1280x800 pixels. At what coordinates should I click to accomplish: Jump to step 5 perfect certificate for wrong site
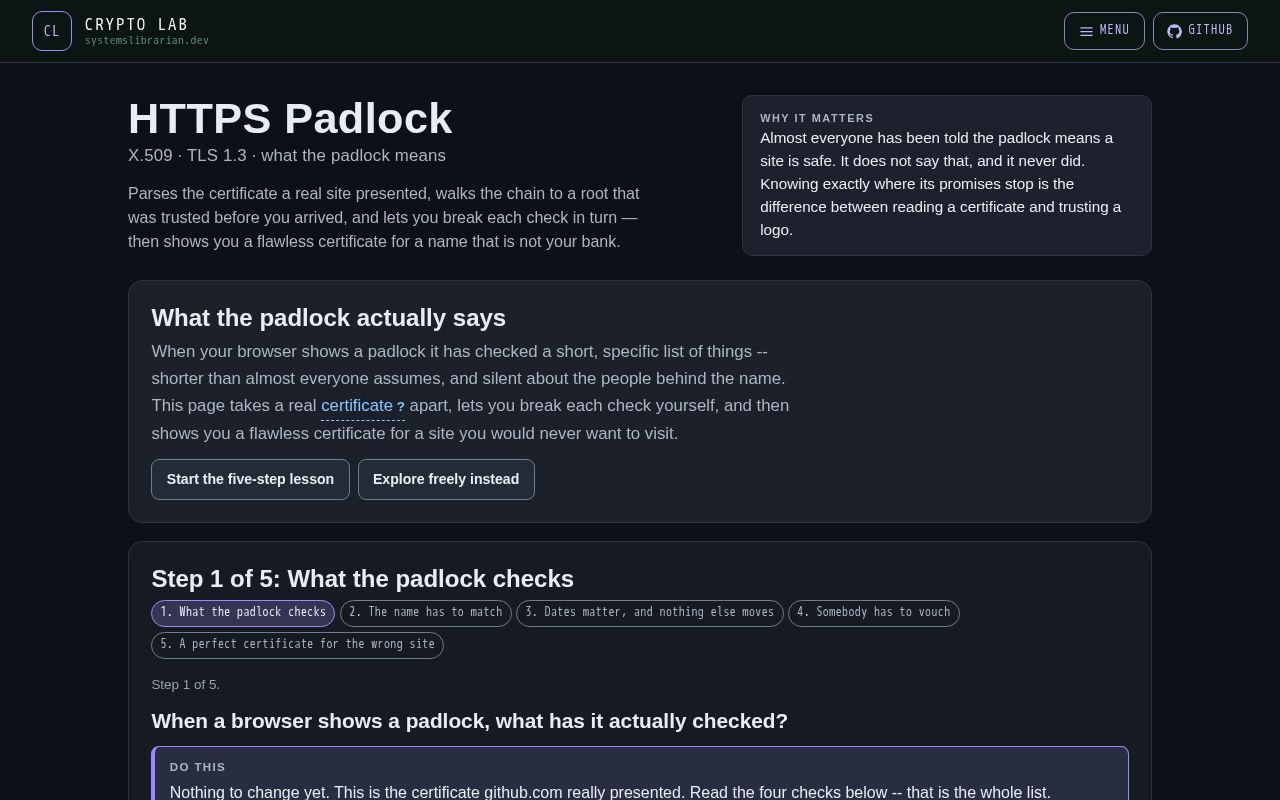point(297,645)
